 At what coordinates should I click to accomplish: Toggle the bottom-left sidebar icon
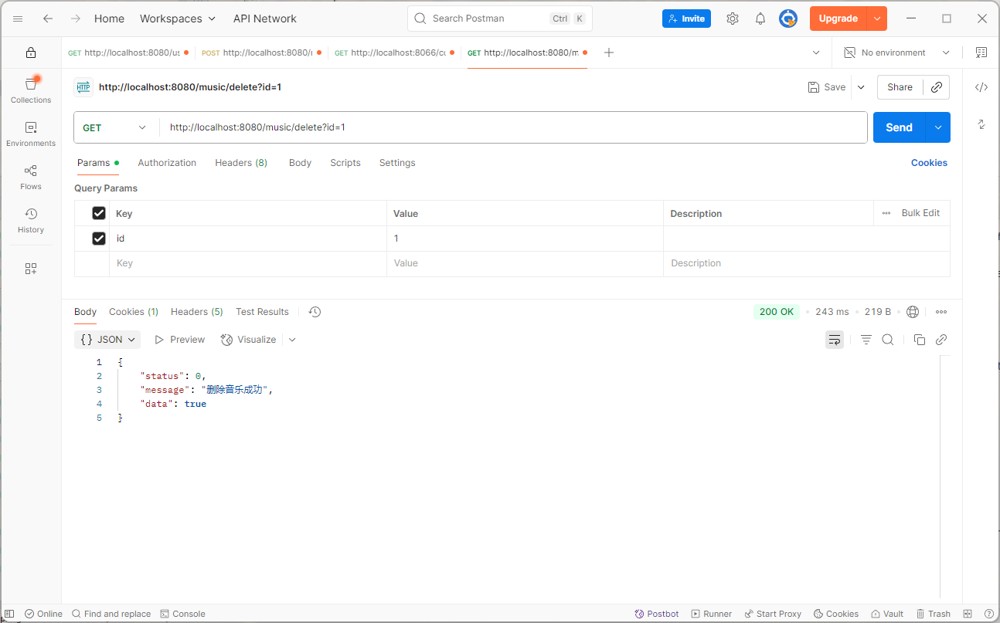[9, 614]
